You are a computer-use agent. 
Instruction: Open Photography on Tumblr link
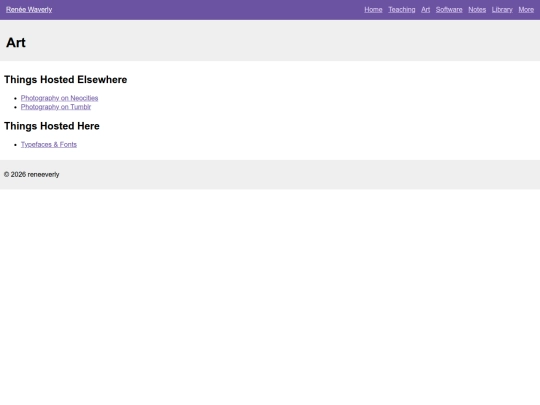point(56,107)
